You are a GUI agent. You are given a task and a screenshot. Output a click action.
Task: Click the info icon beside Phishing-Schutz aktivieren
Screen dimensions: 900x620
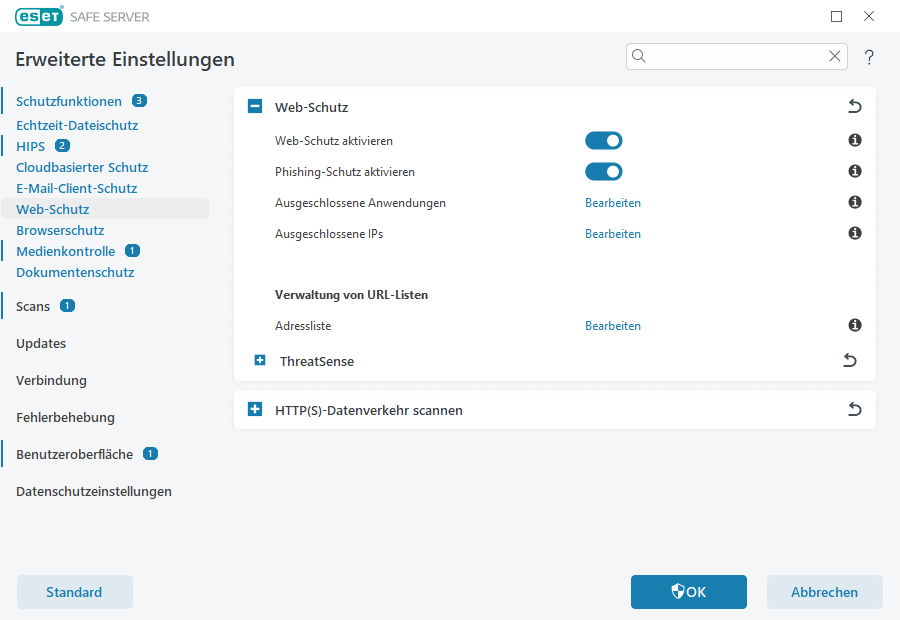click(x=854, y=171)
